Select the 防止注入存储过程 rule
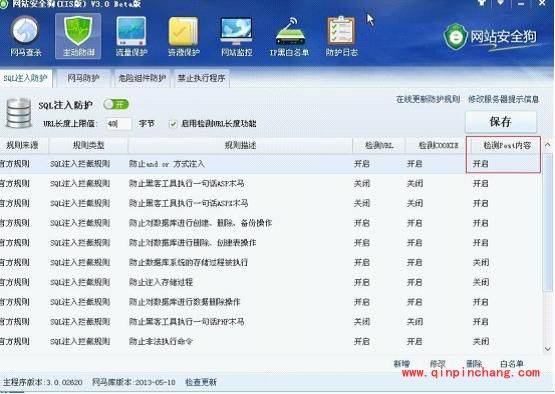Image resolution: width=555 pixels, height=394 pixels. [271, 282]
